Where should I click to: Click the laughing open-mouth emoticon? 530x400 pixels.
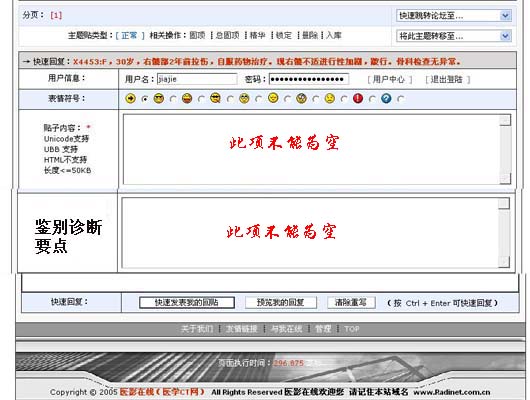(187, 98)
